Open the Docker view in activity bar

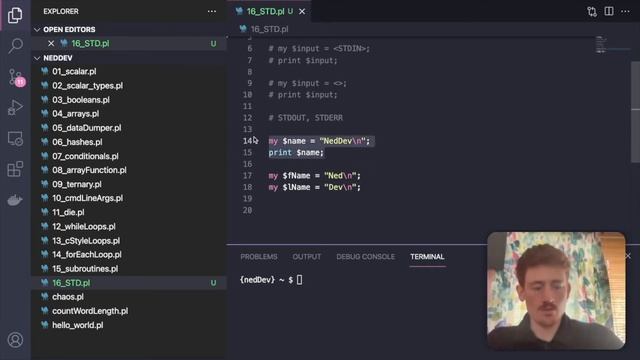[x=15, y=200]
